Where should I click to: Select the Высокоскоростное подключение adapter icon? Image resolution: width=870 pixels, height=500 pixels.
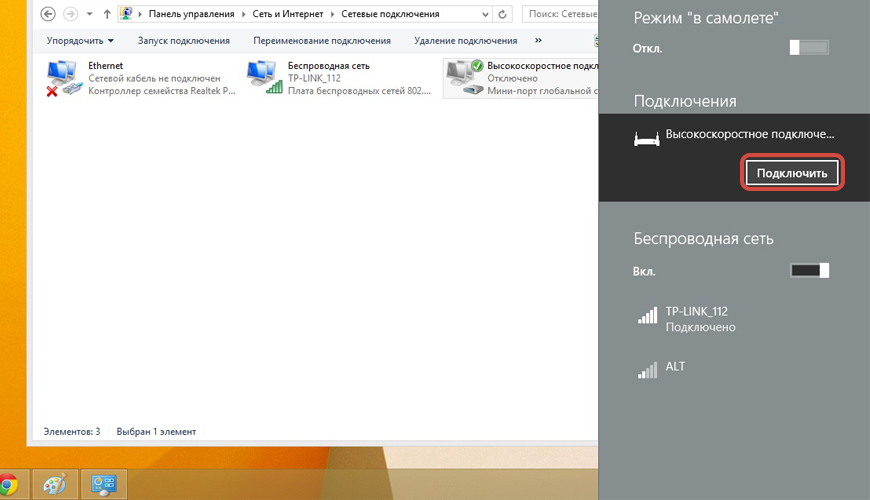tap(465, 77)
